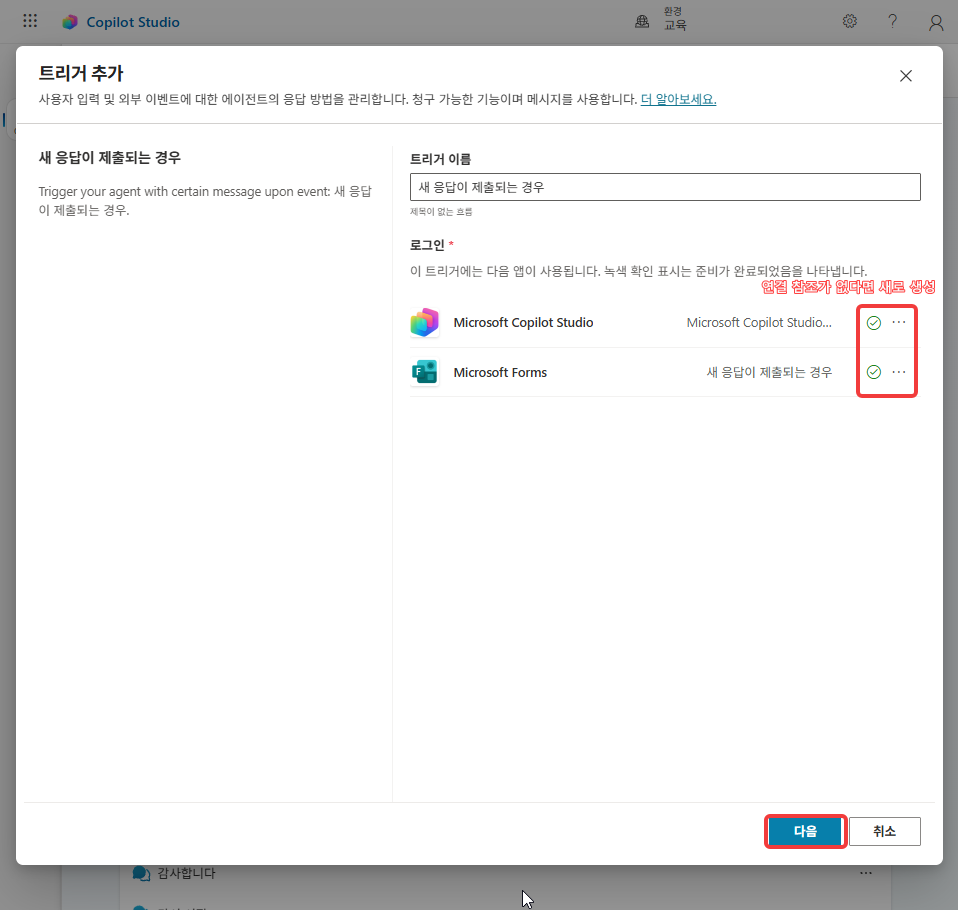Viewport: 958px width, 910px height.
Task: Open the 감사합니다 topic in background list
Action: coord(186,873)
